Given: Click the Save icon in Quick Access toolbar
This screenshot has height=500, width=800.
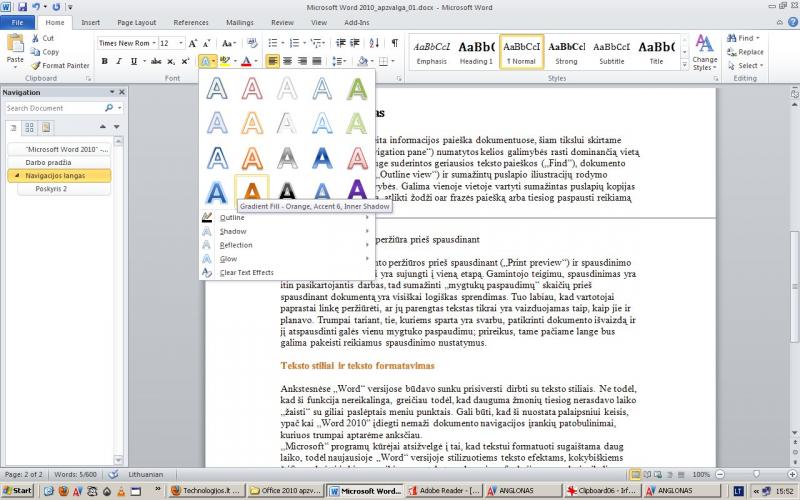Looking at the screenshot, I should pos(21,7).
